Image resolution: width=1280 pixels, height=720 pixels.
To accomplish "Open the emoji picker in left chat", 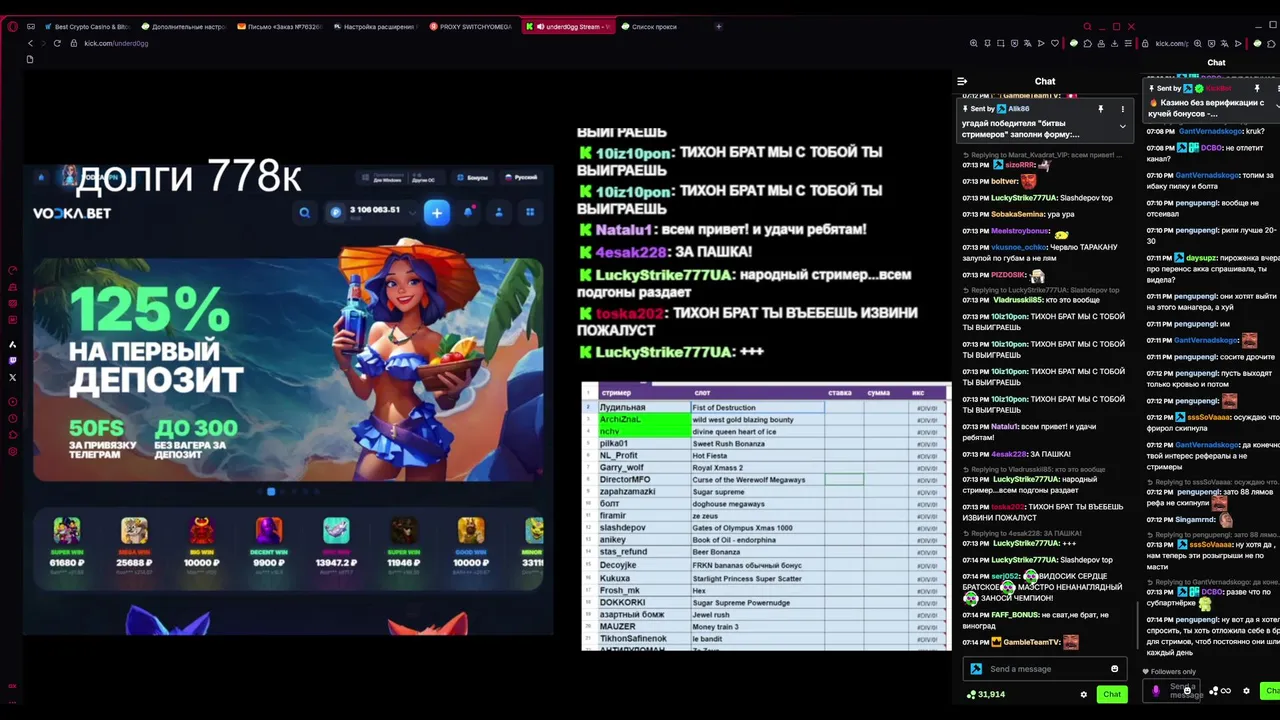I will click(x=1114, y=669).
